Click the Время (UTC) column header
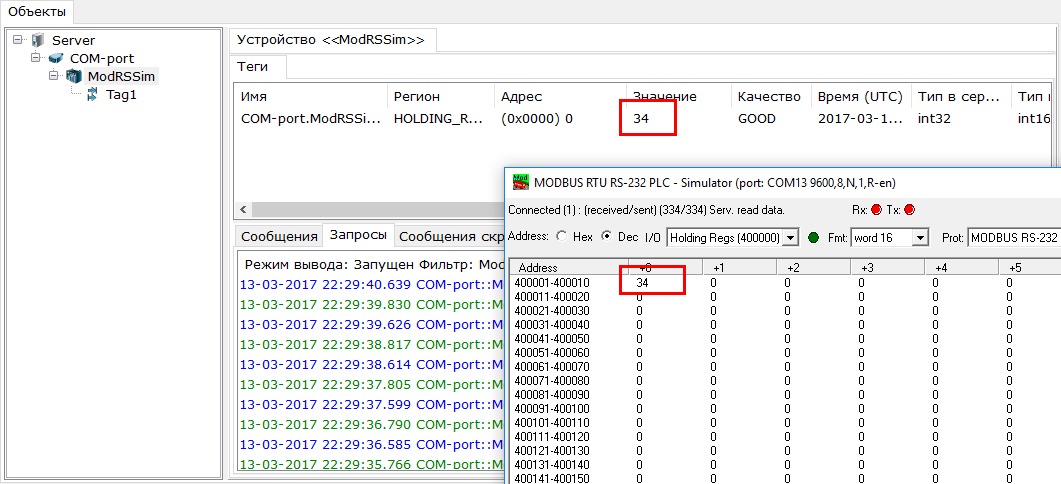 [861, 97]
